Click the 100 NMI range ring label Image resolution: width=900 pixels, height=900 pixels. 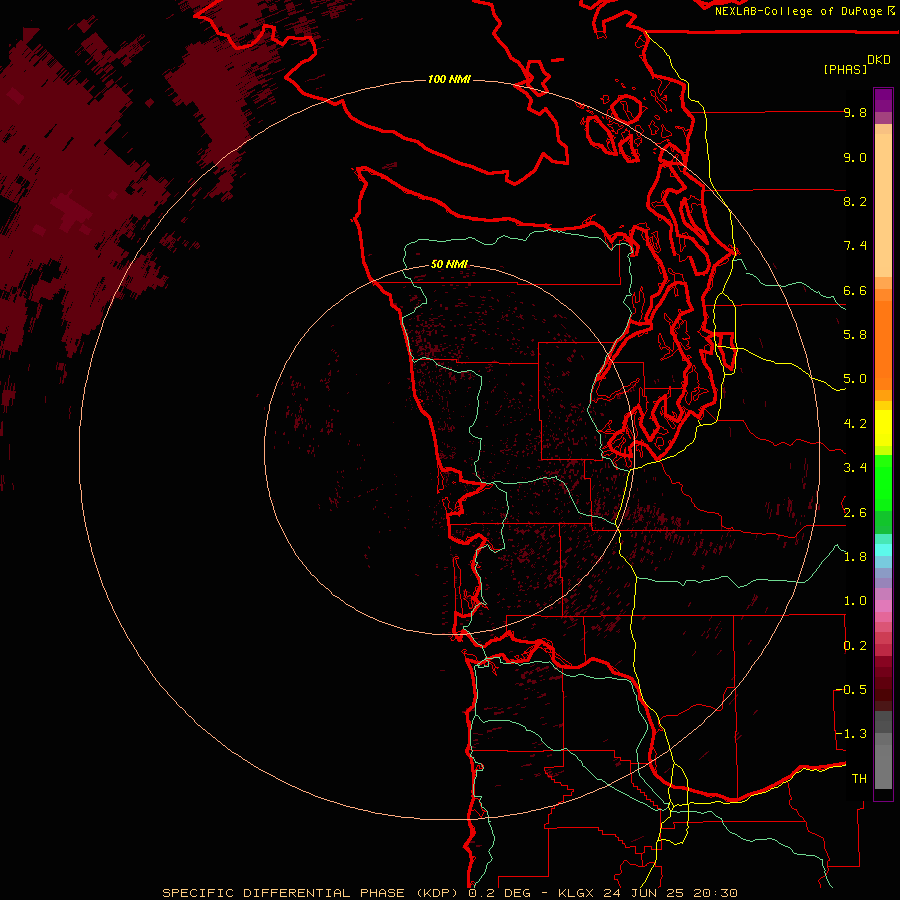click(x=449, y=79)
